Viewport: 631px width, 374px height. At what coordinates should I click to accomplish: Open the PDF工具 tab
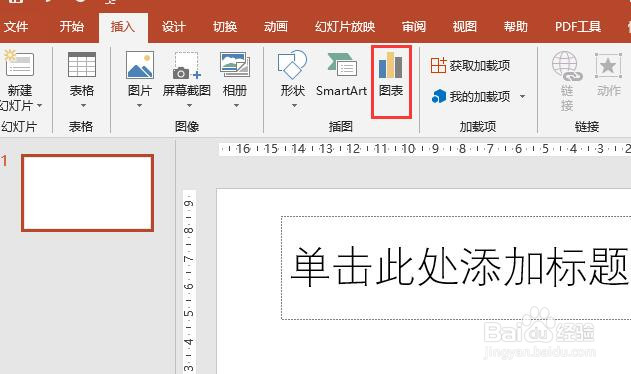click(578, 27)
